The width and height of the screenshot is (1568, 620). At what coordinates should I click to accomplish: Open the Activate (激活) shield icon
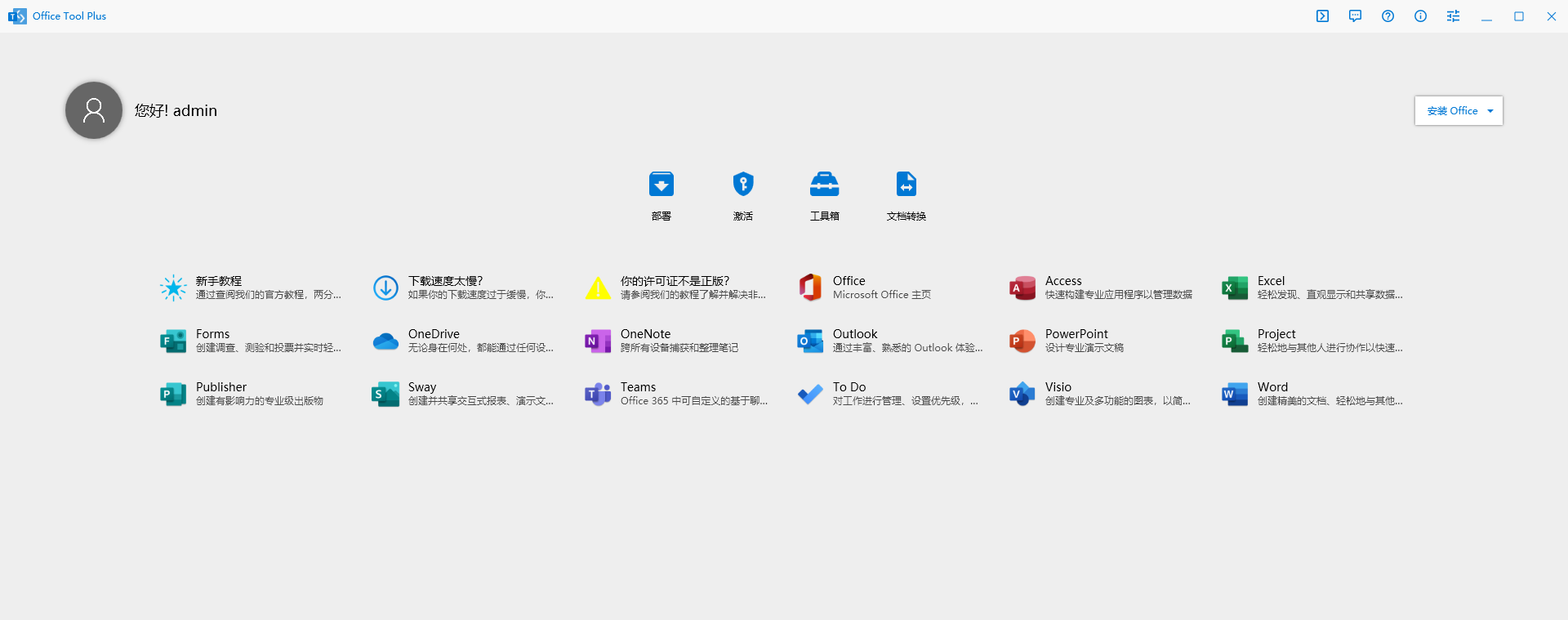(743, 184)
